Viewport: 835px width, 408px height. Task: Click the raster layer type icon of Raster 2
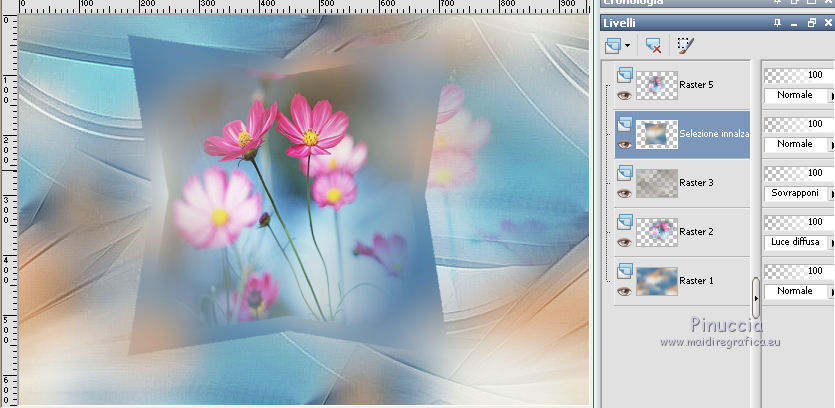click(x=625, y=222)
